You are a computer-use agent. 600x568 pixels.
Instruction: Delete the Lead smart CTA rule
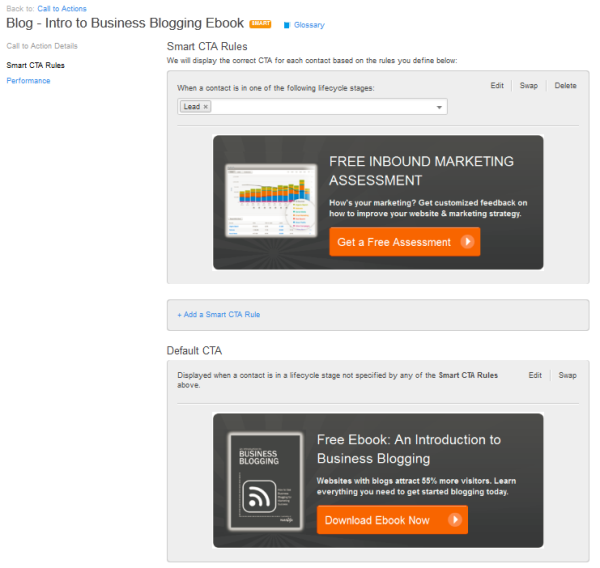(x=565, y=86)
